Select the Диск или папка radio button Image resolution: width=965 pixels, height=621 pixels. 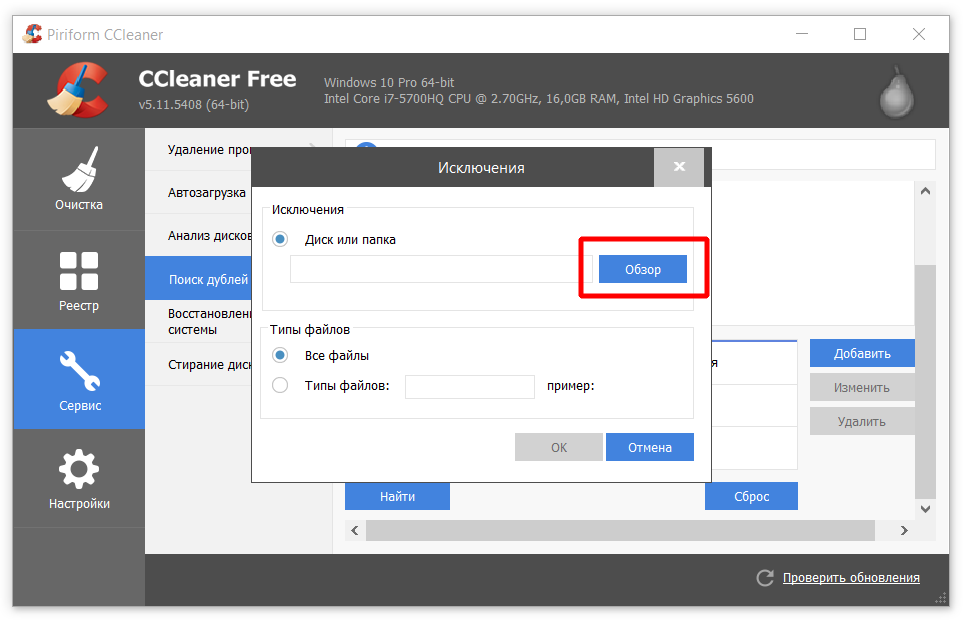coord(280,240)
